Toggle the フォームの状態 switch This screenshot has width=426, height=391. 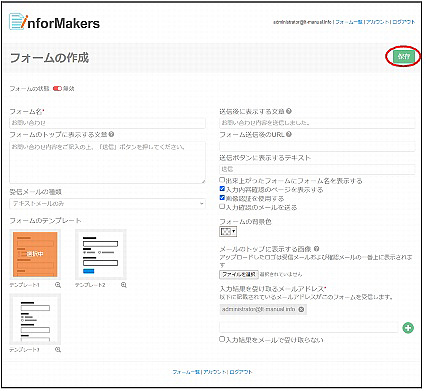click(57, 89)
